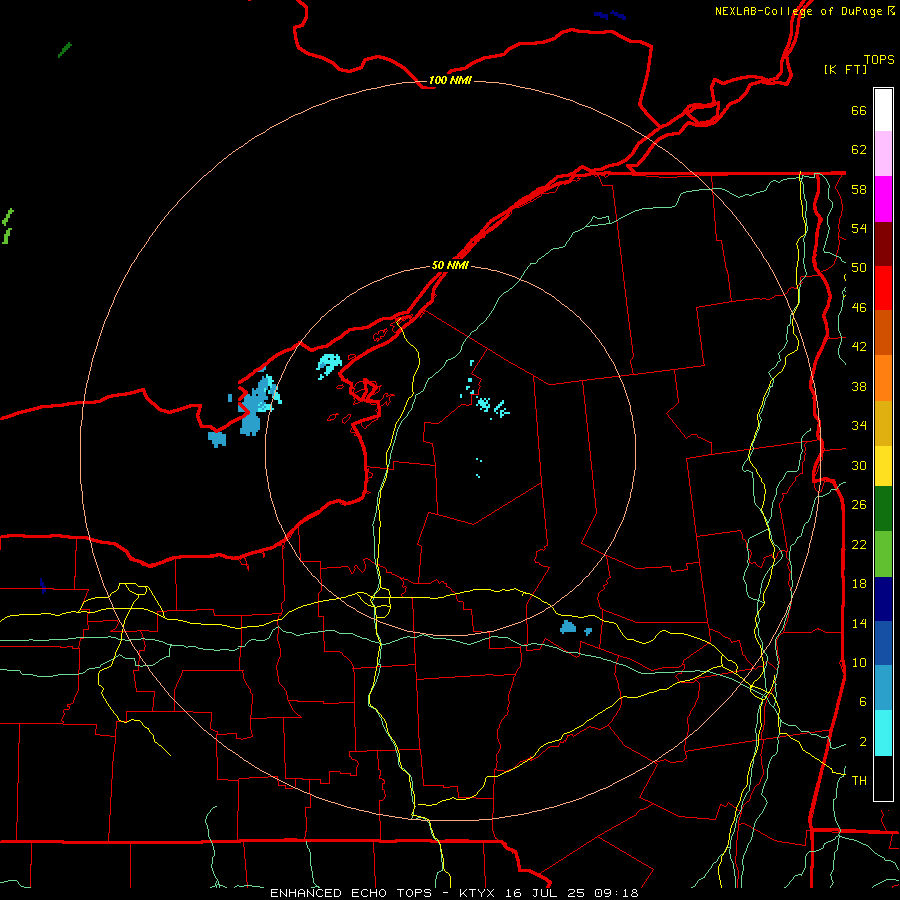
Task: Click the gold legend swatch
Action: coord(883,423)
